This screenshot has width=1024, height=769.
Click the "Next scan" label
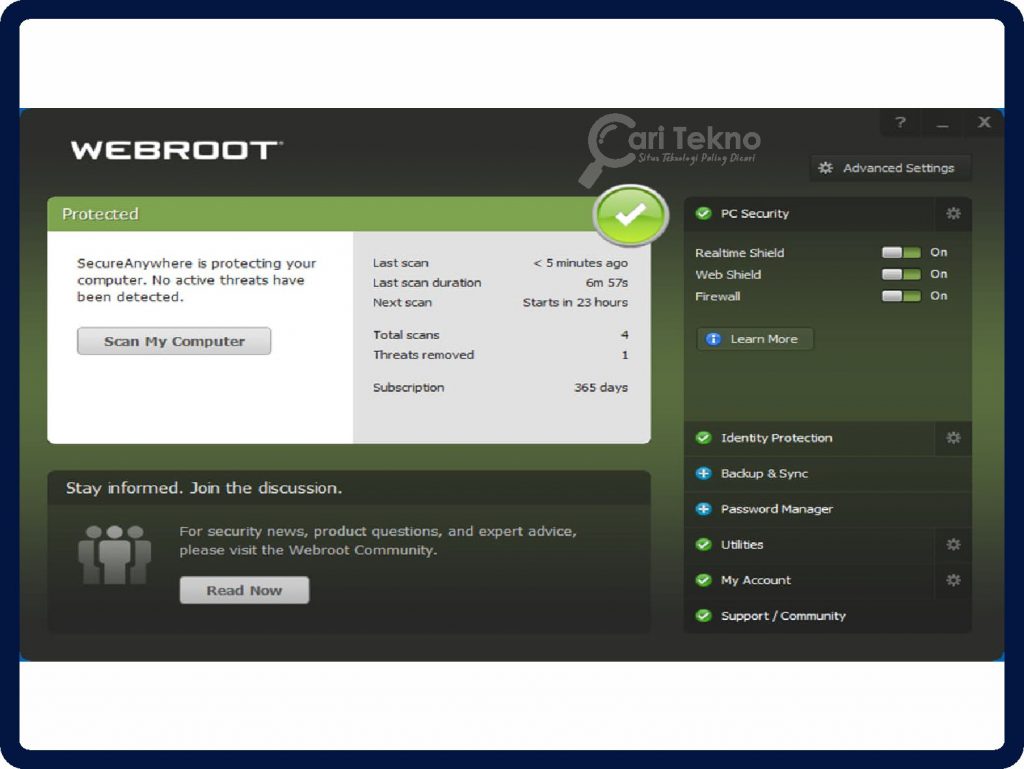(402, 302)
